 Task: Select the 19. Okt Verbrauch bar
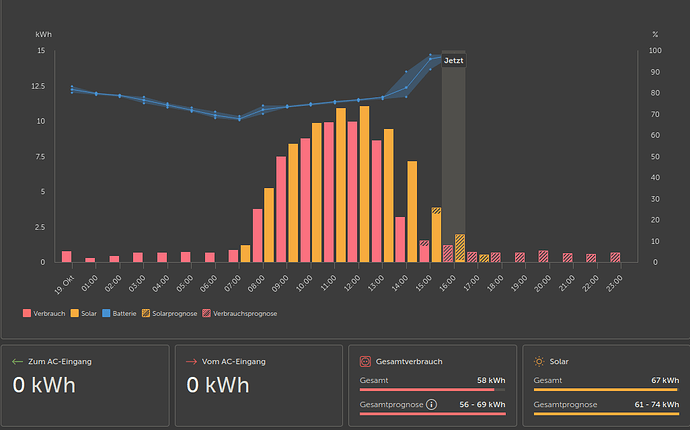coord(66,257)
